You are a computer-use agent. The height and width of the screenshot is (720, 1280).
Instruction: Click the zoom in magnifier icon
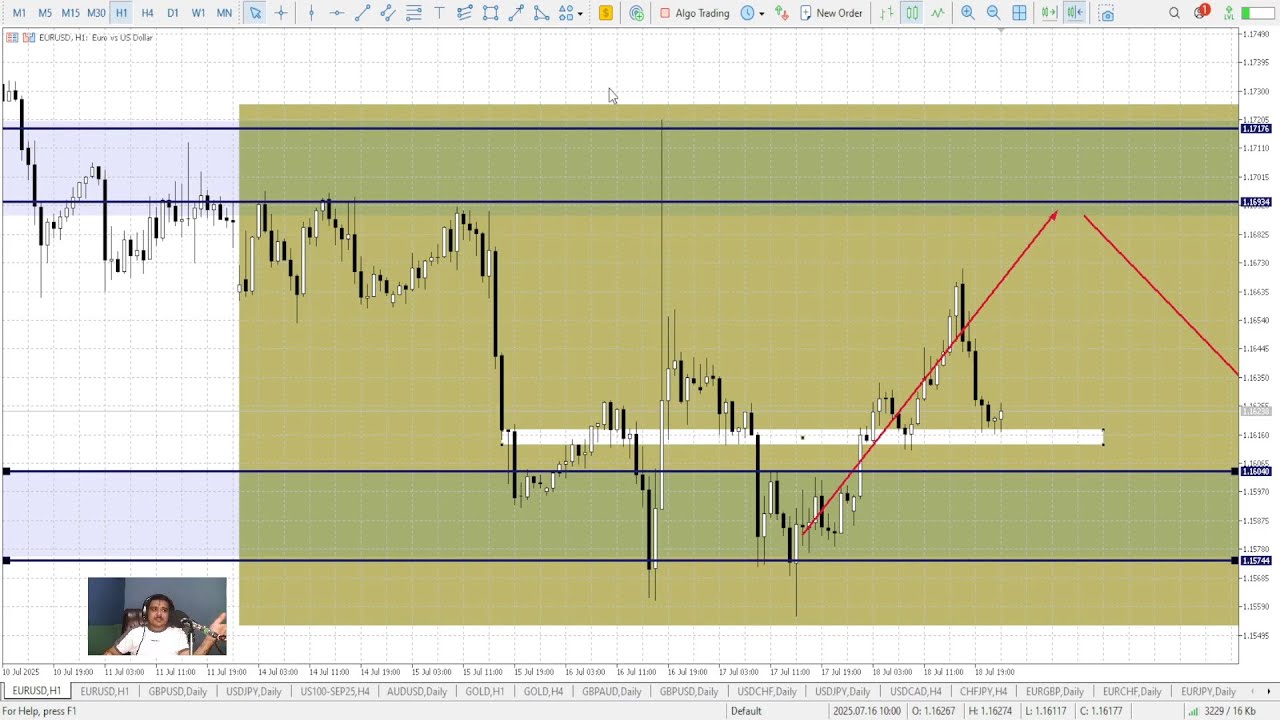point(967,13)
